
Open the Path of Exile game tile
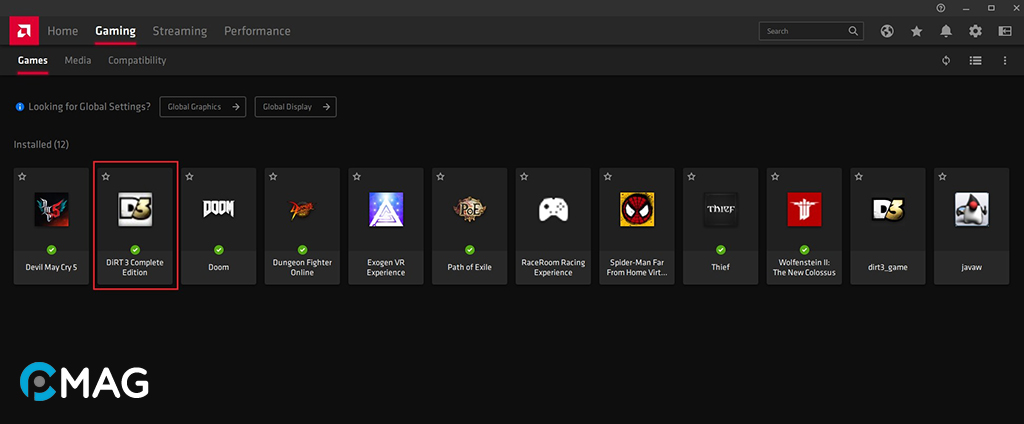point(470,226)
